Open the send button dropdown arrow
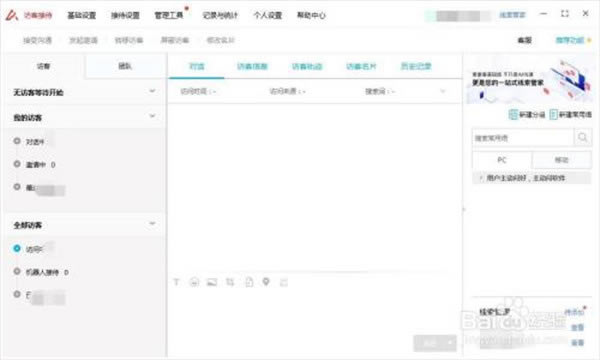 pyautogui.click(x=451, y=343)
